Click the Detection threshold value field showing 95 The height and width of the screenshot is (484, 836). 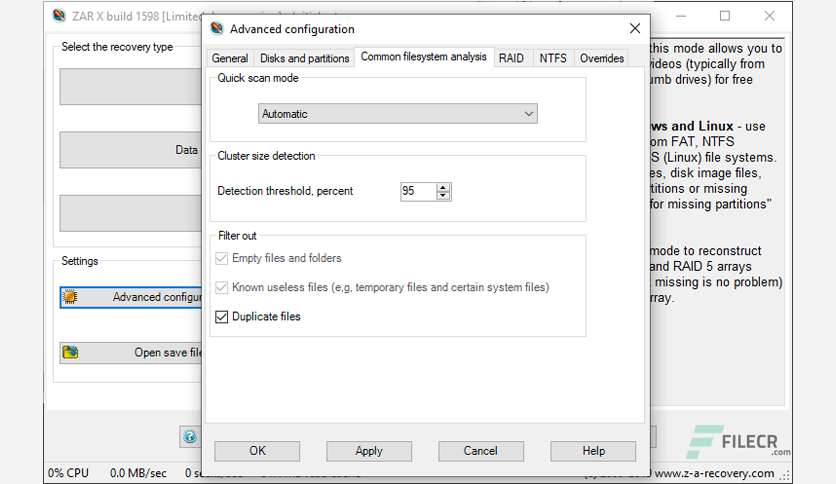[x=418, y=191]
